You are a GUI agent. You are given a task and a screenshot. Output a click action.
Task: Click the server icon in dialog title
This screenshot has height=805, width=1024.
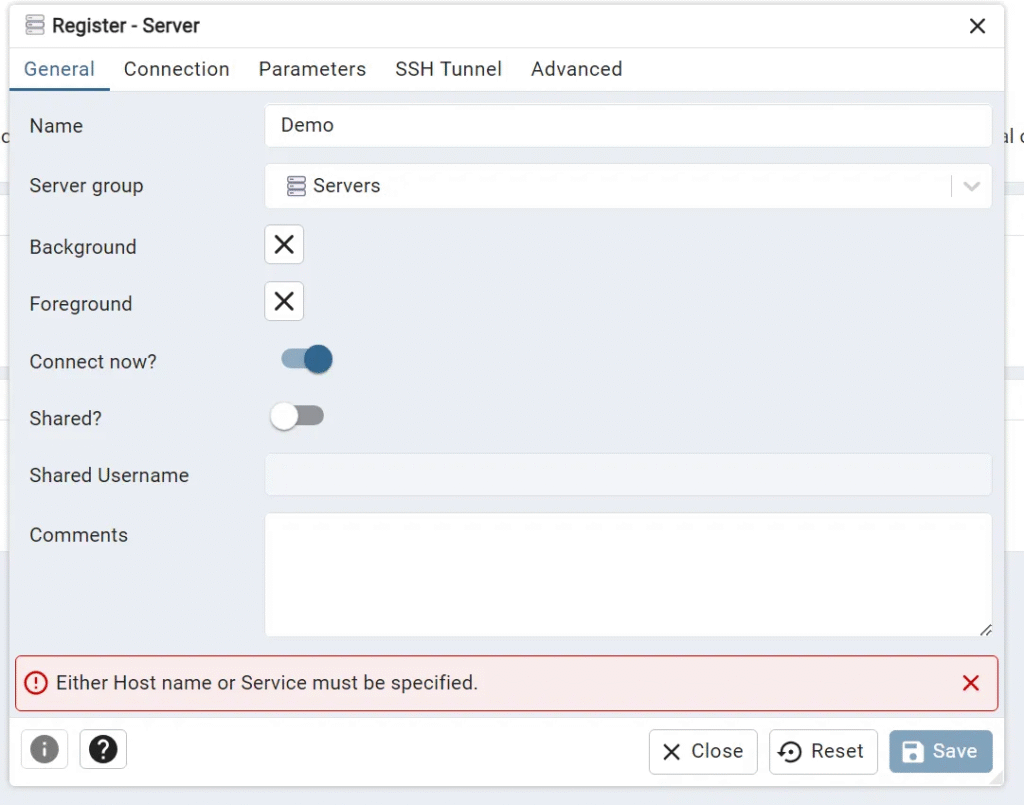click(35, 25)
